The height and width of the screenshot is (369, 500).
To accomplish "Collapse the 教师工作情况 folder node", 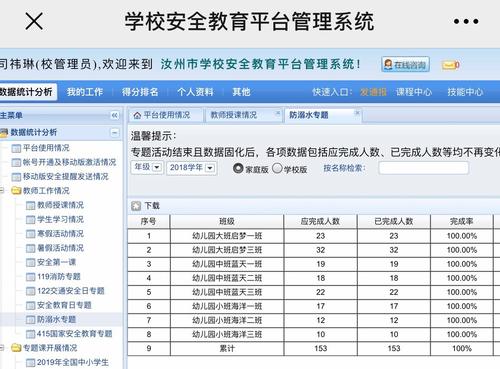I will tap(2, 191).
